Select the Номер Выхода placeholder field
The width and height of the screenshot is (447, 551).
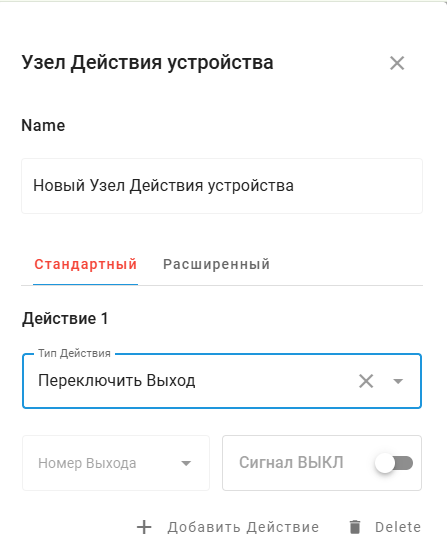(116, 463)
